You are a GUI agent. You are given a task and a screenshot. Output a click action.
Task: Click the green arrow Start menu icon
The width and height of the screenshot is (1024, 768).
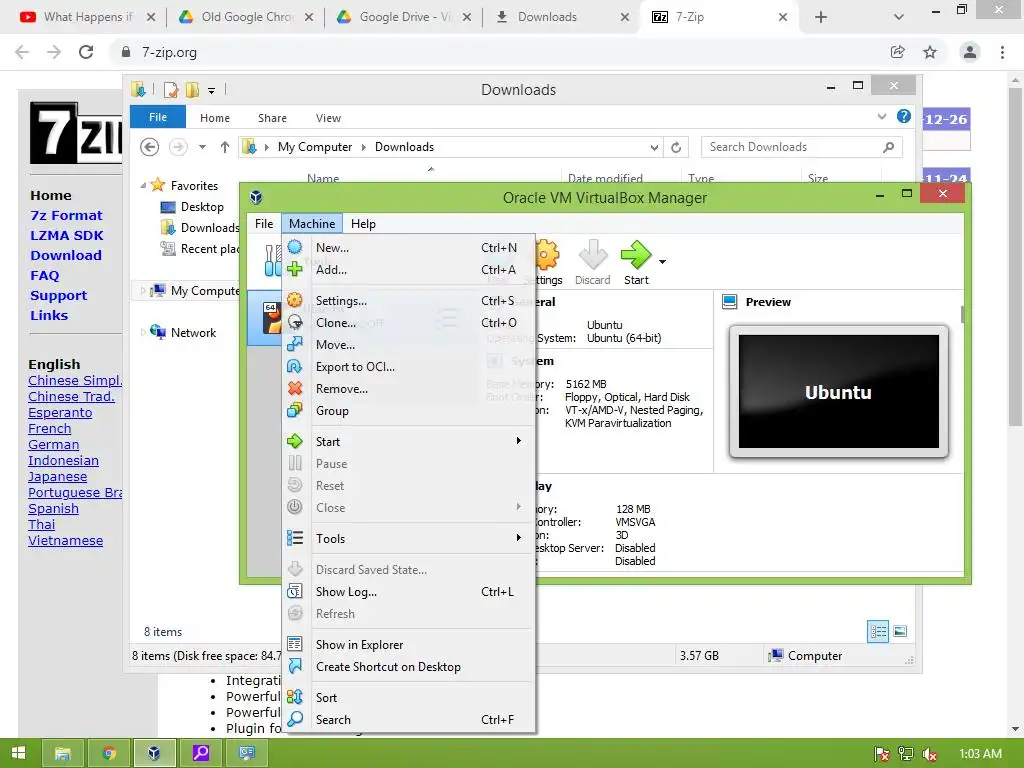[295, 441]
